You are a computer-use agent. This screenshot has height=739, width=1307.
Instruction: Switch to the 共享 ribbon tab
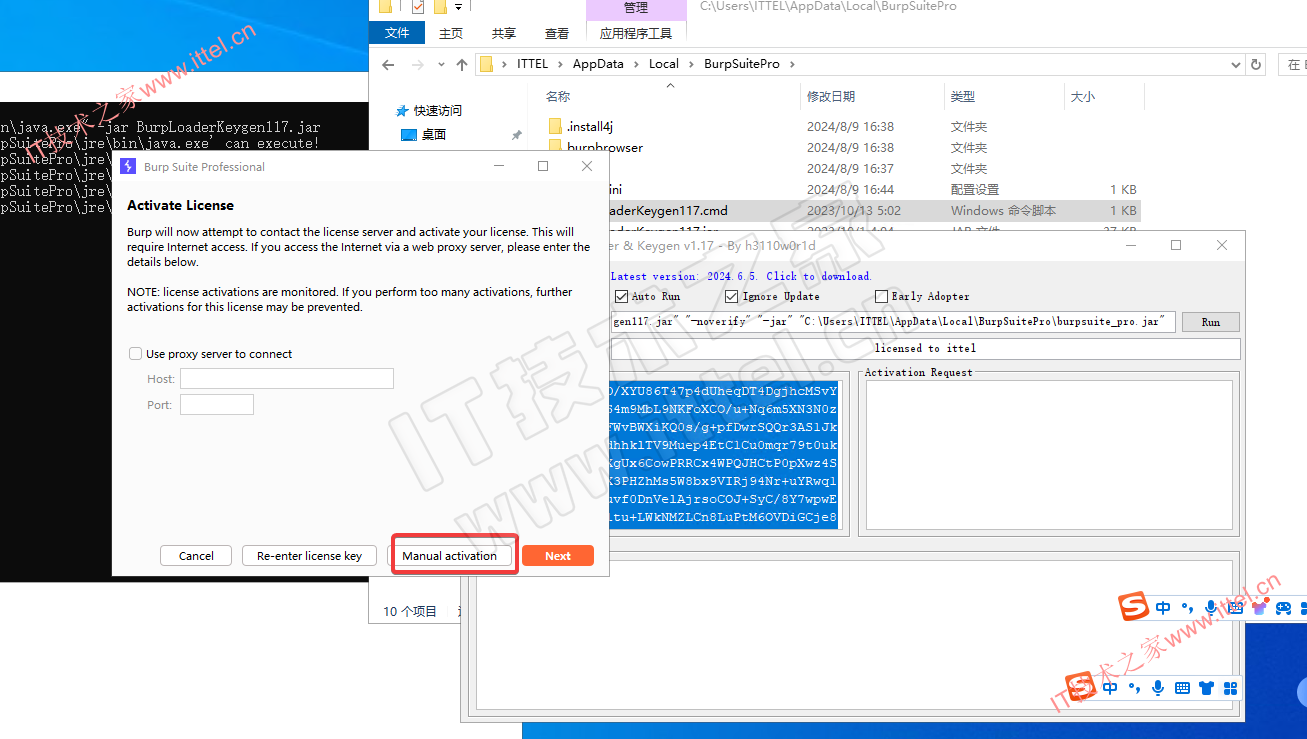[x=504, y=33]
